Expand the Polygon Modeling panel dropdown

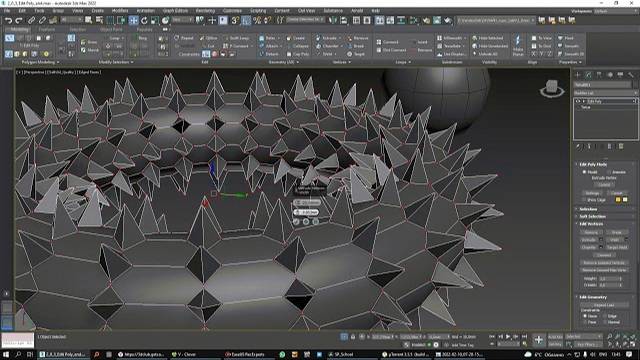coord(40,62)
